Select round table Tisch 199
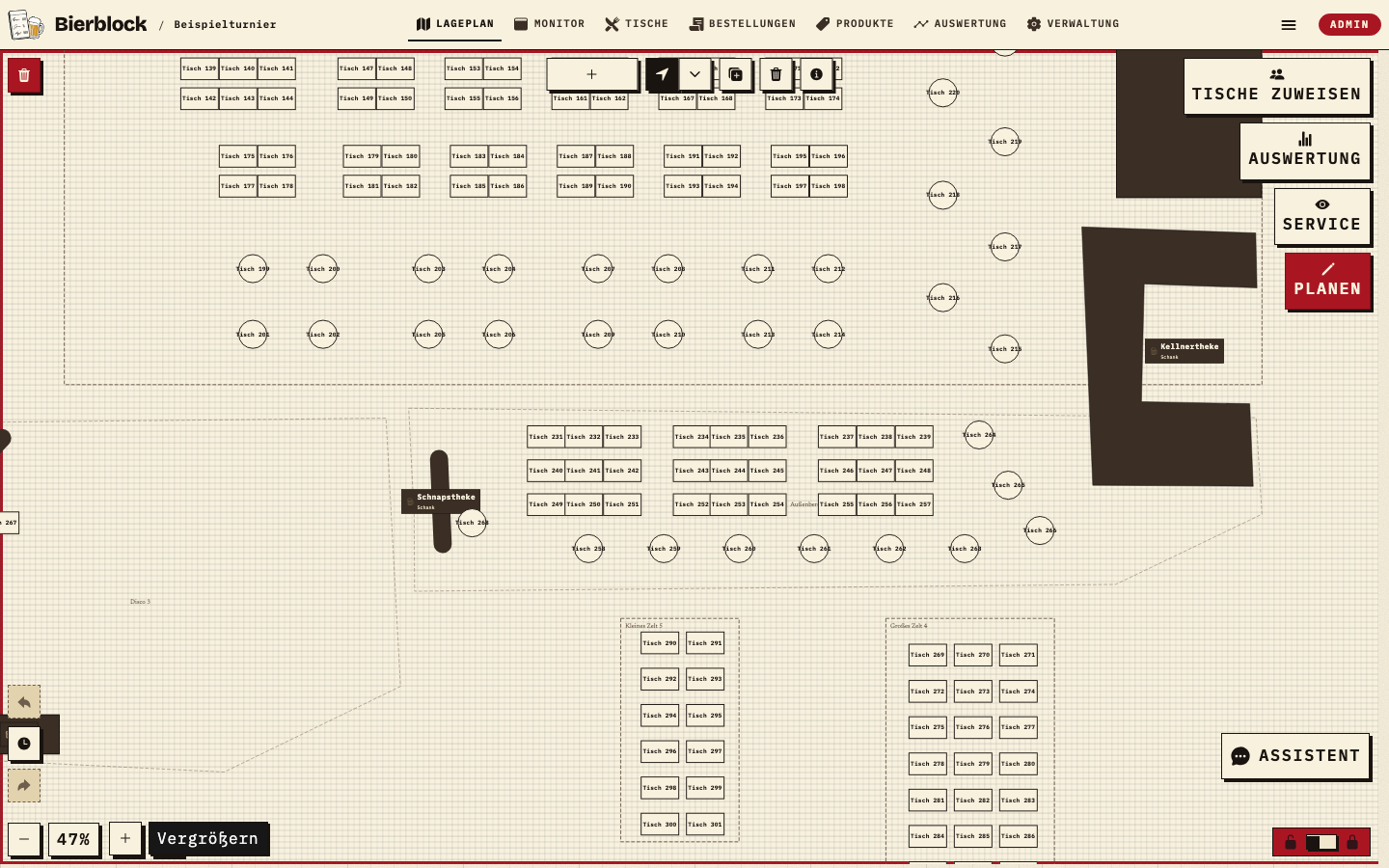The image size is (1389, 868). (253, 269)
